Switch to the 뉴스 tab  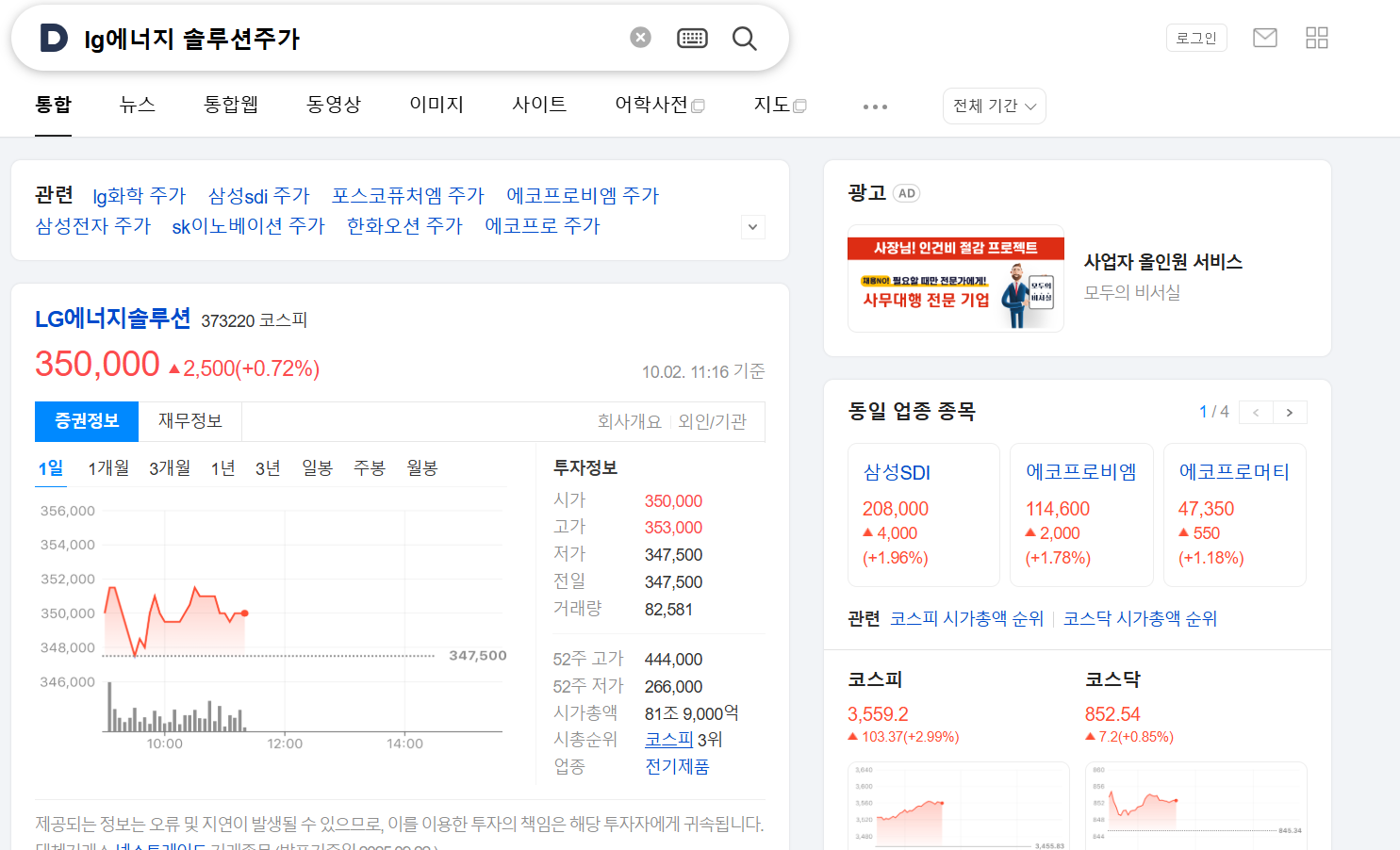(x=137, y=105)
